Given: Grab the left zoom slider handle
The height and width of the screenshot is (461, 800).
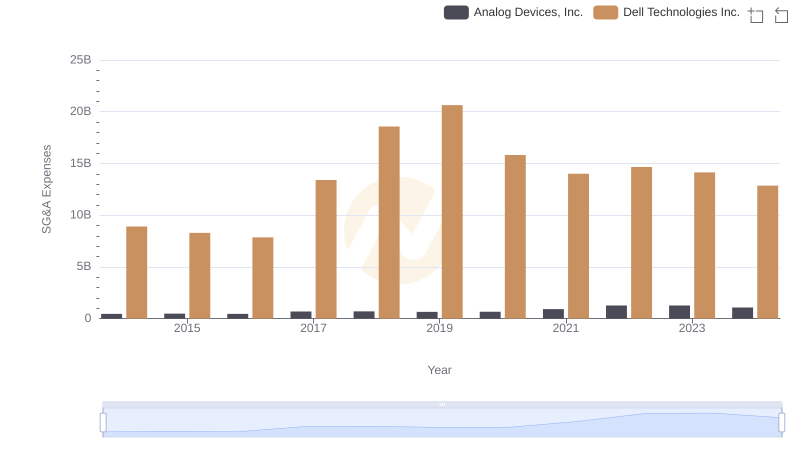Looking at the screenshot, I should 103,423.
